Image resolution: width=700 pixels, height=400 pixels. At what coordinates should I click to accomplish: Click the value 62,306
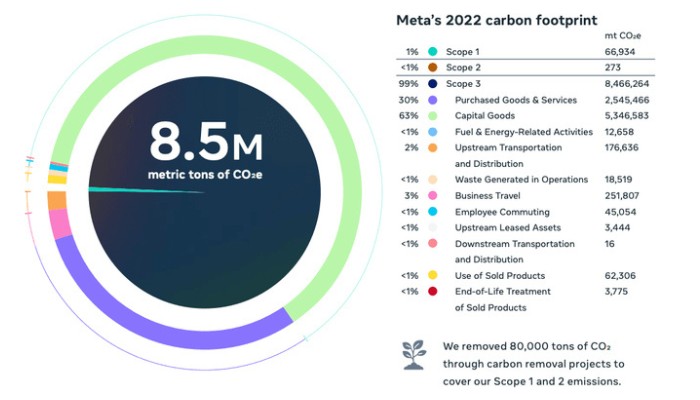620,275
